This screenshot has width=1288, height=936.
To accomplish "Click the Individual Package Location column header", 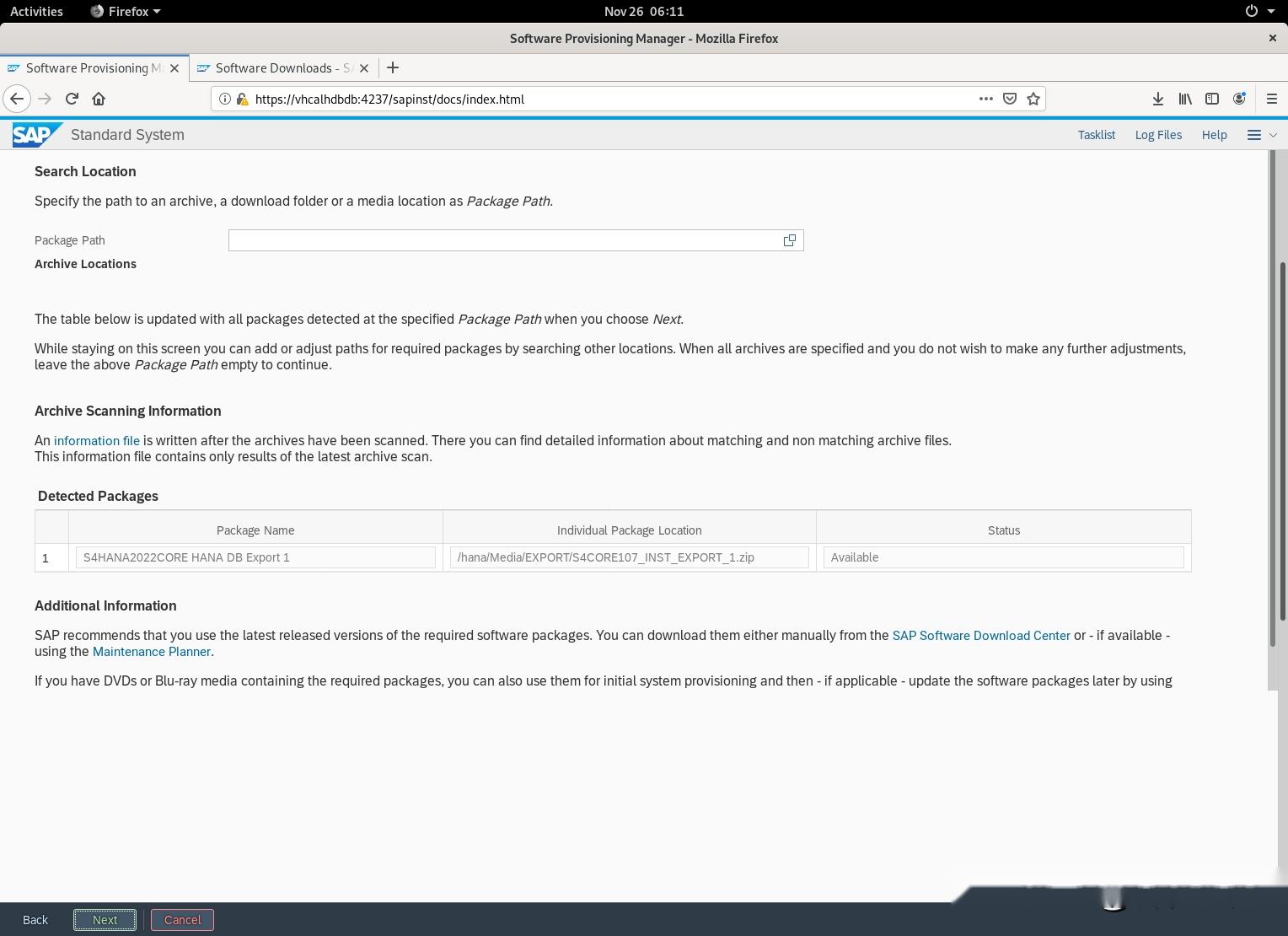I will [x=630, y=530].
